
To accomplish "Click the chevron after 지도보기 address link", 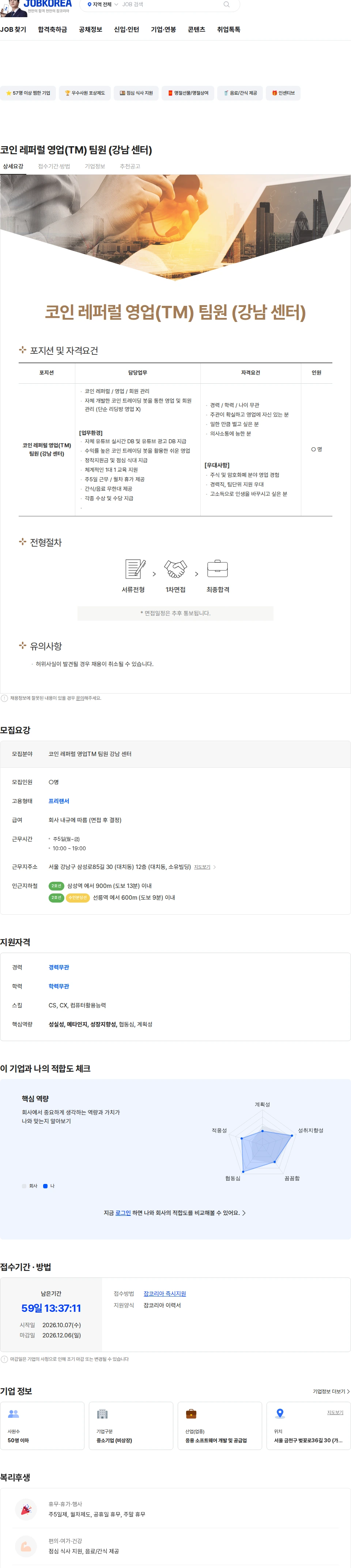I will [x=215, y=867].
